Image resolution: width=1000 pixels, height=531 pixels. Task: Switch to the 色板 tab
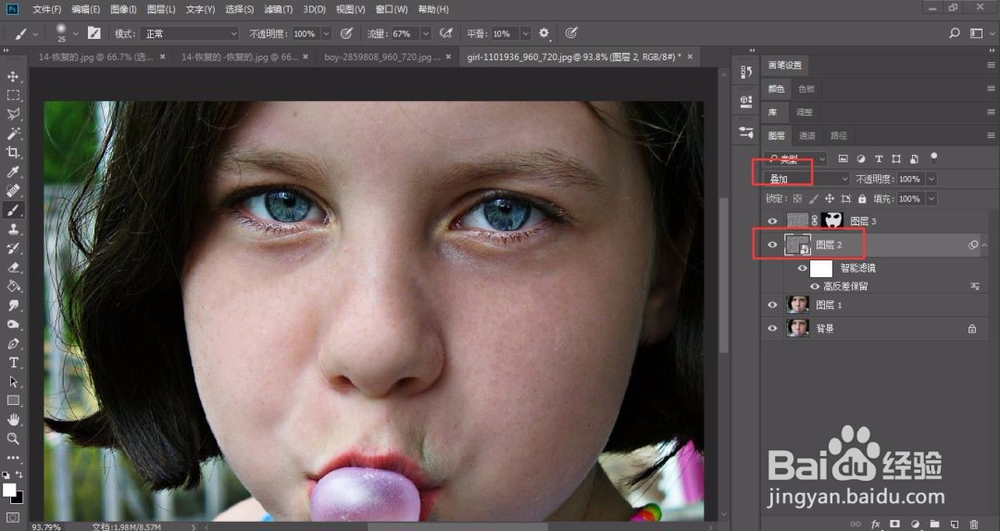pos(807,89)
